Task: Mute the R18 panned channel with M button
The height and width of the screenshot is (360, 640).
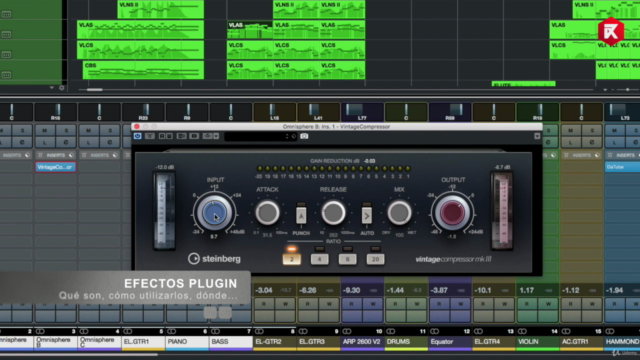Action: 44,131
